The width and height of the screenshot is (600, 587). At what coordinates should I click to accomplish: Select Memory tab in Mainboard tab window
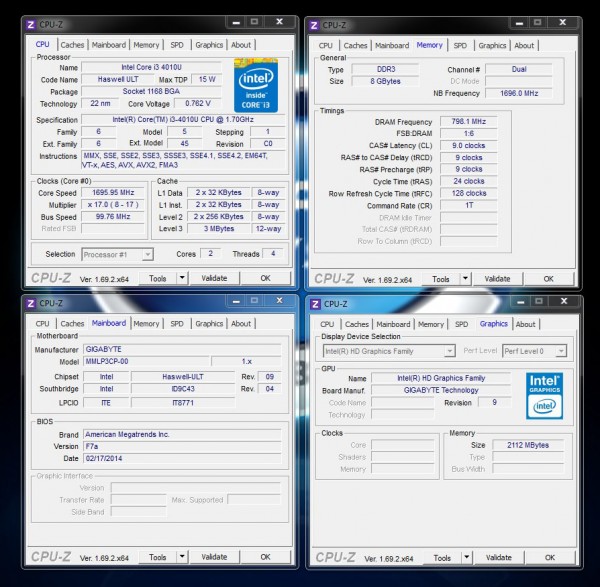[146, 324]
